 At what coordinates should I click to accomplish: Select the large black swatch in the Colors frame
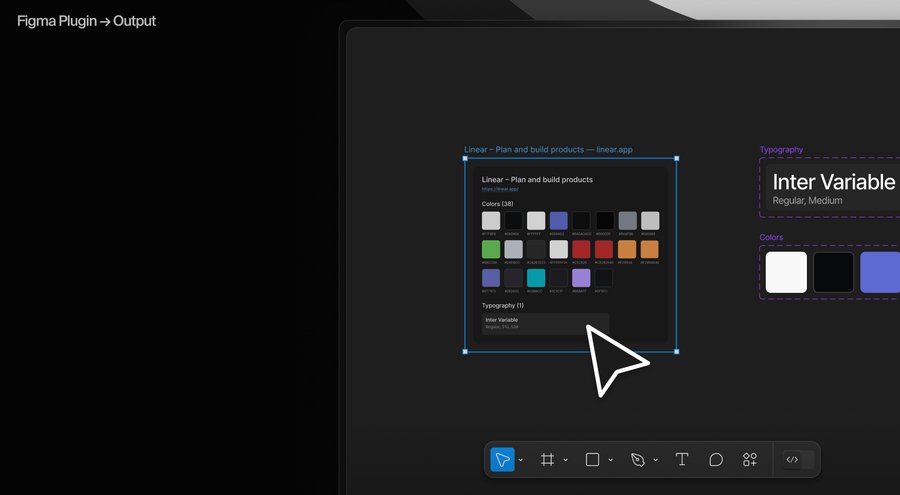click(x=833, y=272)
